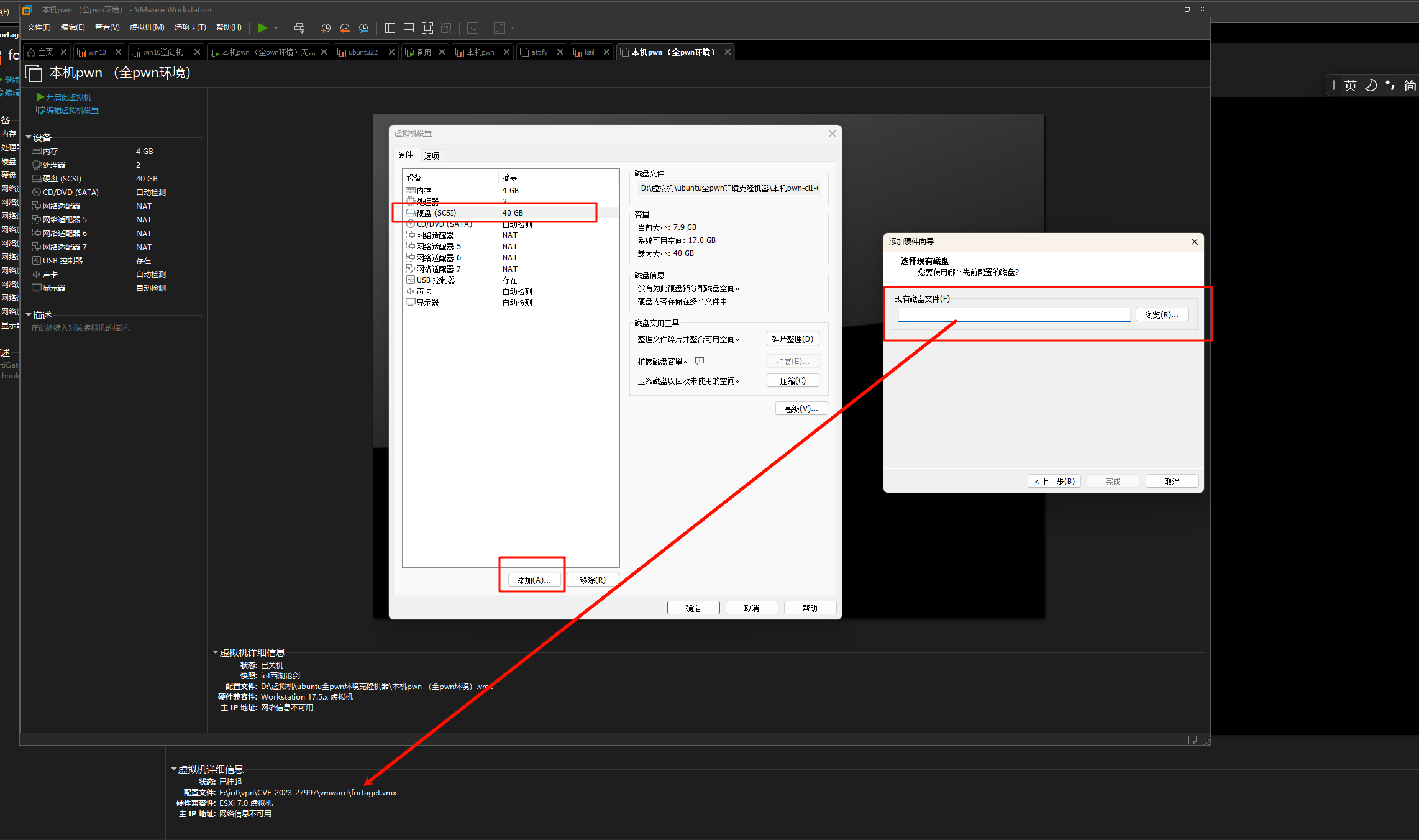
Task: Click the 浏览(R)... browse button
Action: (1161, 315)
